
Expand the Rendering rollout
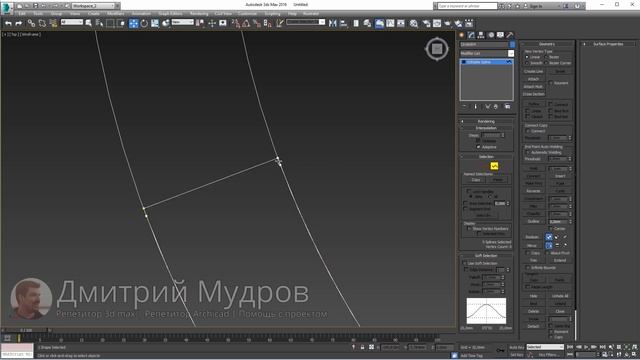click(486, 121)
